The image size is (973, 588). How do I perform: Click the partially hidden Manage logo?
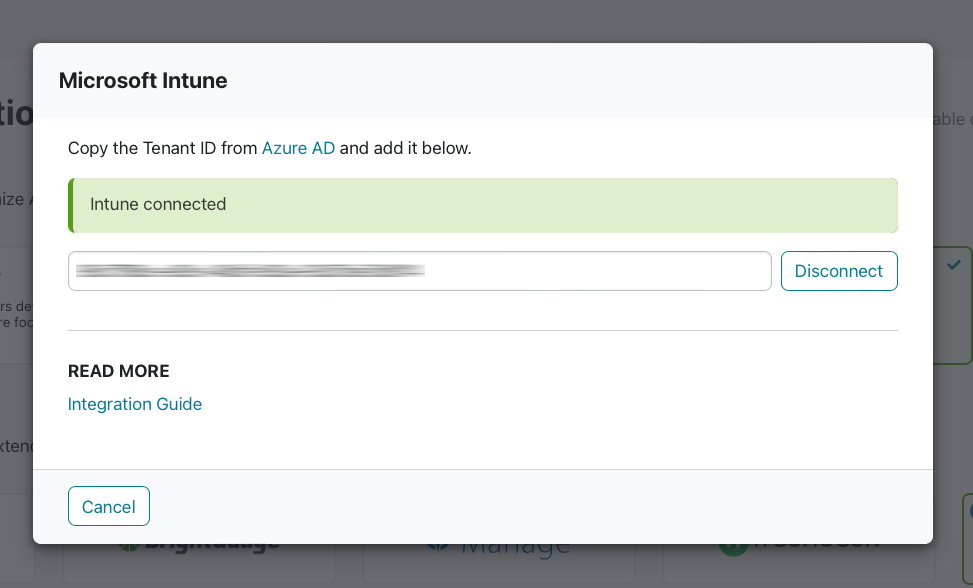pyautogui.click(x=500, y=548)
